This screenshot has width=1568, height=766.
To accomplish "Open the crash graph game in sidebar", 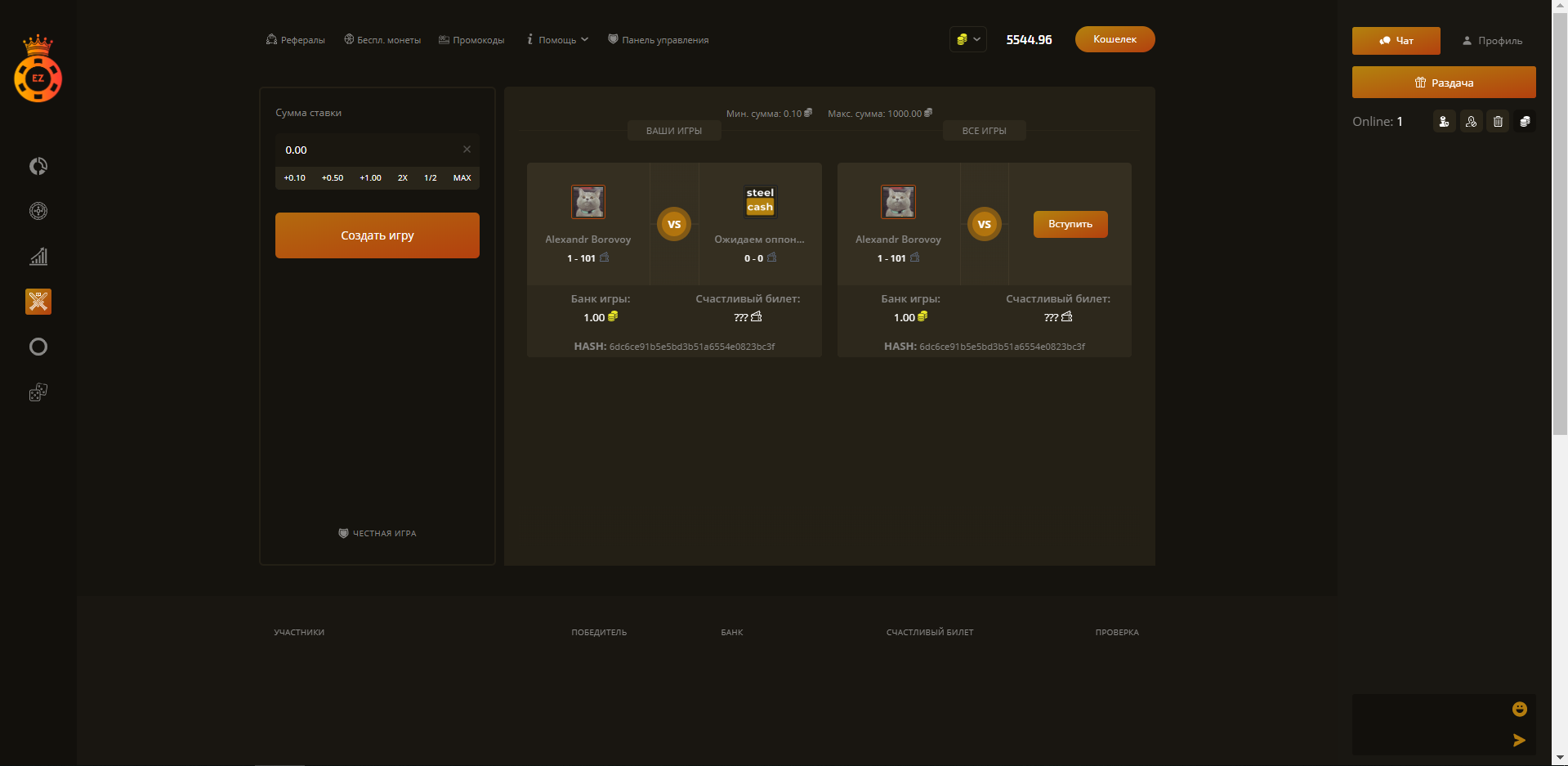I will click(x=38, y=257).
